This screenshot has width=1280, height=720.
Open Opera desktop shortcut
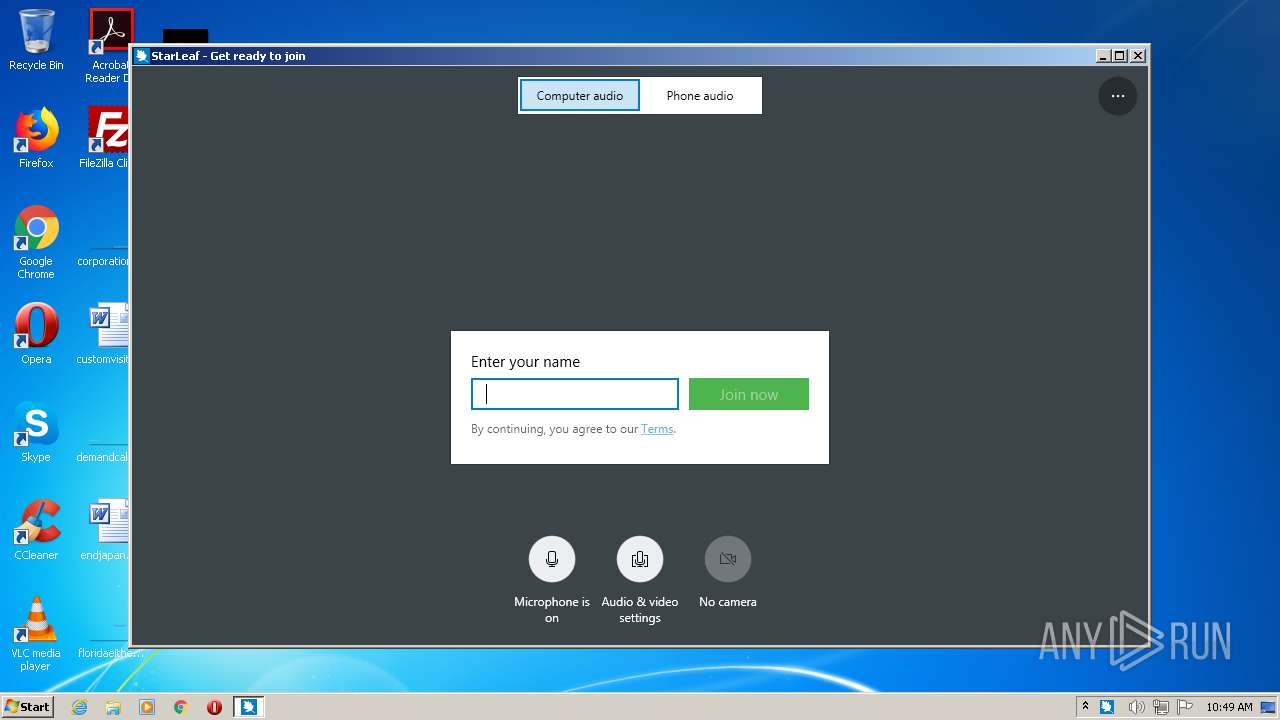(x=36, y=334)
